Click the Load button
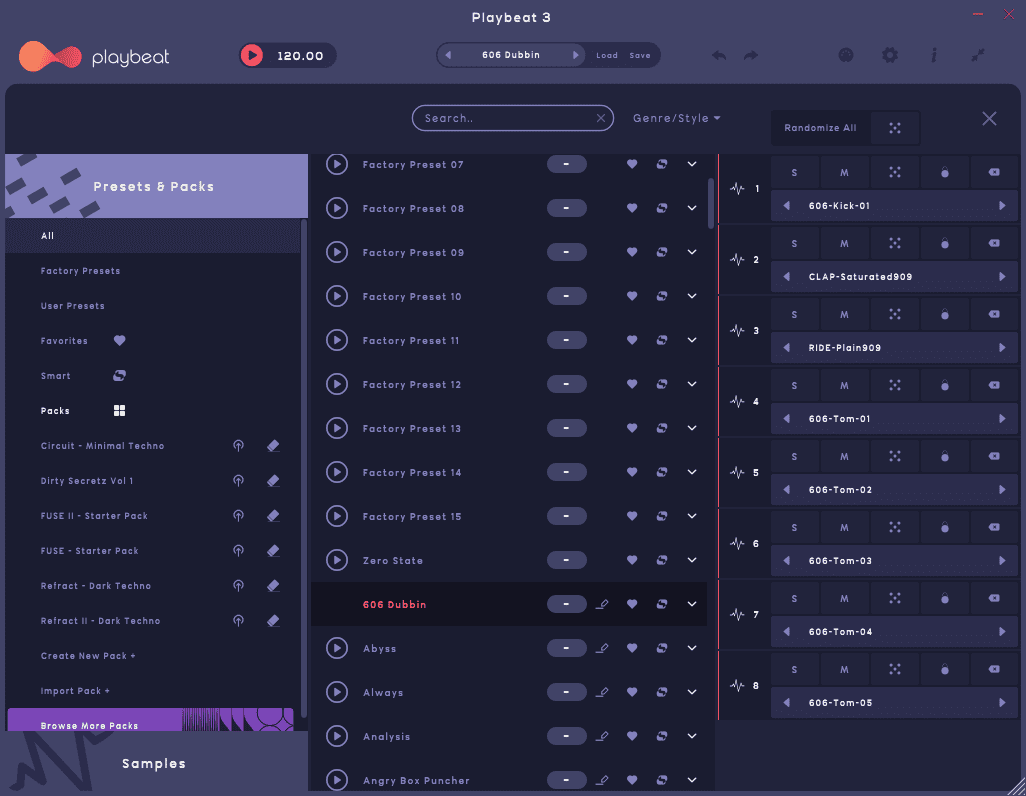This screenshot has height=796, width=1026. [x=607, y=56]
